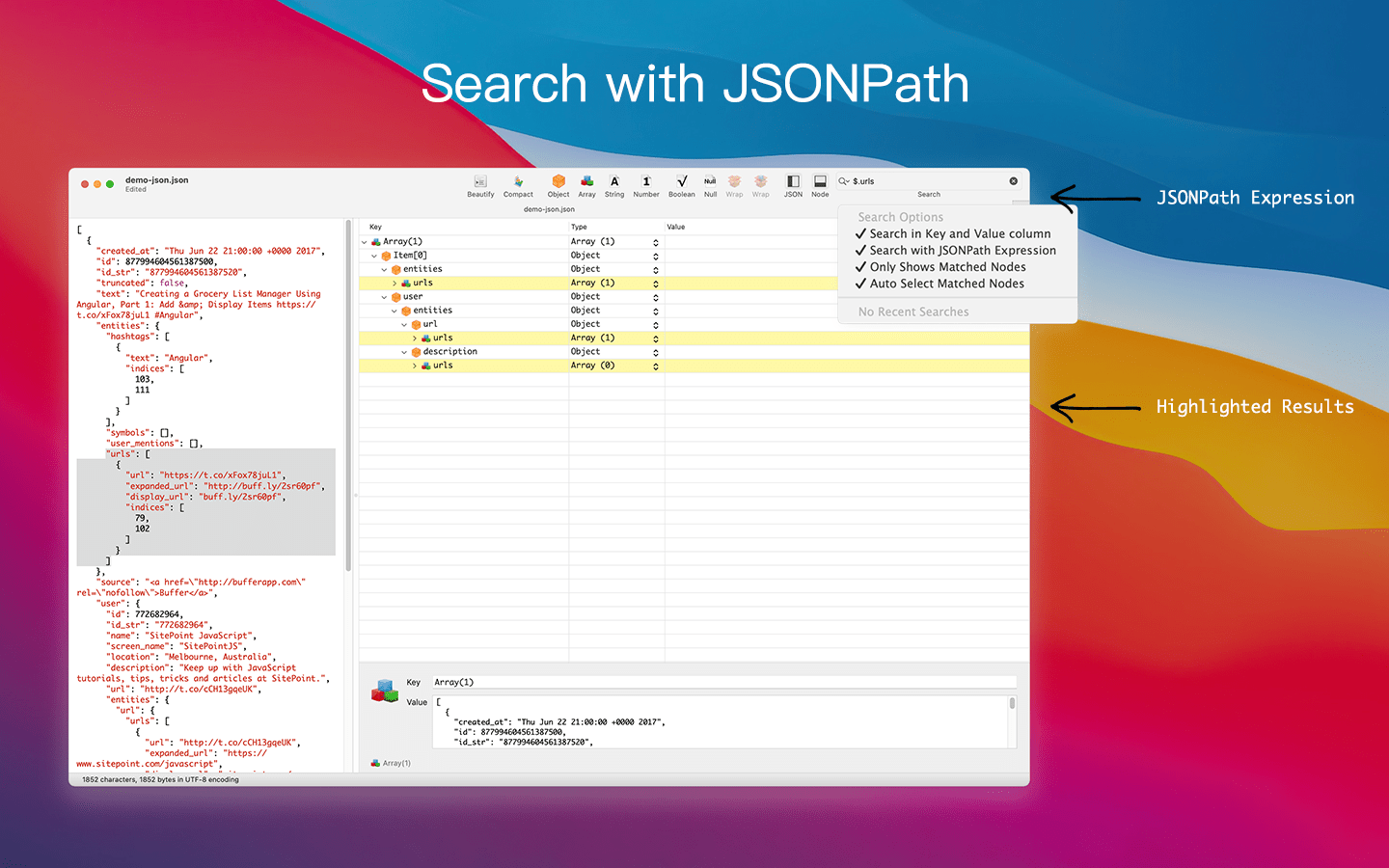Insert a Null node
Image resolution: width=1389 pixels, height=868 pixels.
pos(709,185)
